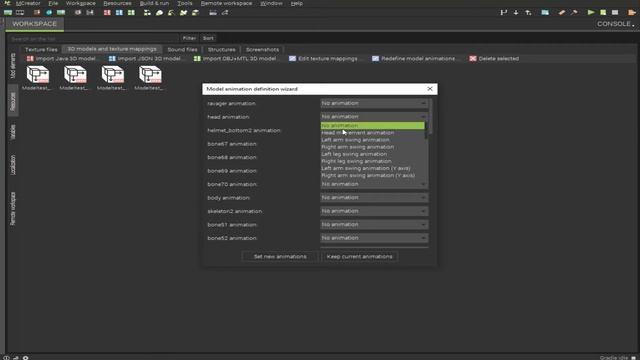Click the filmstrip animated texture toolbar icon
Screen dimensions: 640x360
click(x=20, y=13)
